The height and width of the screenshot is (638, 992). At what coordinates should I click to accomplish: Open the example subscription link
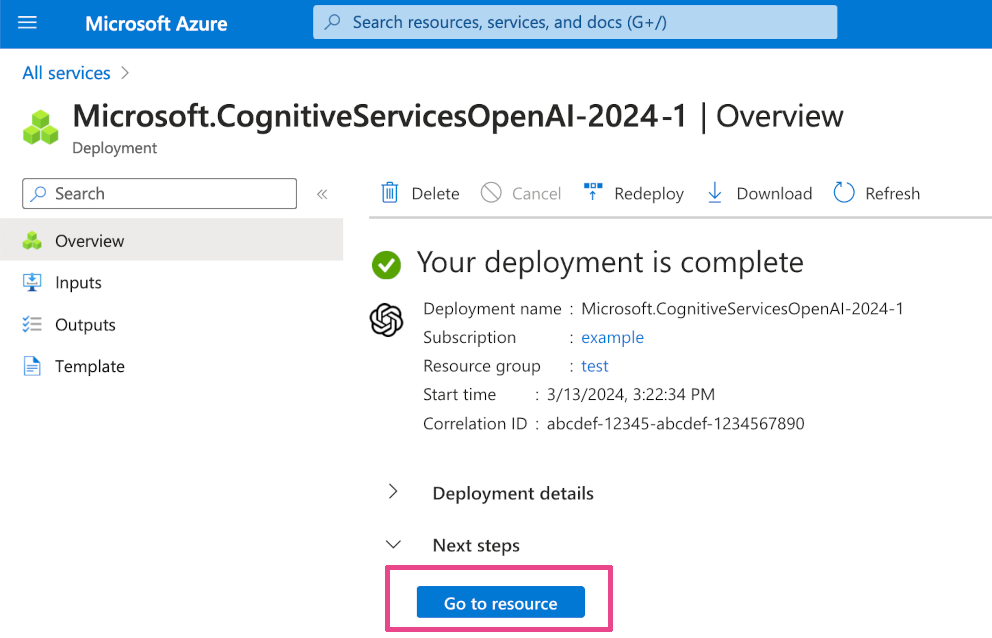tap(612, 338)
